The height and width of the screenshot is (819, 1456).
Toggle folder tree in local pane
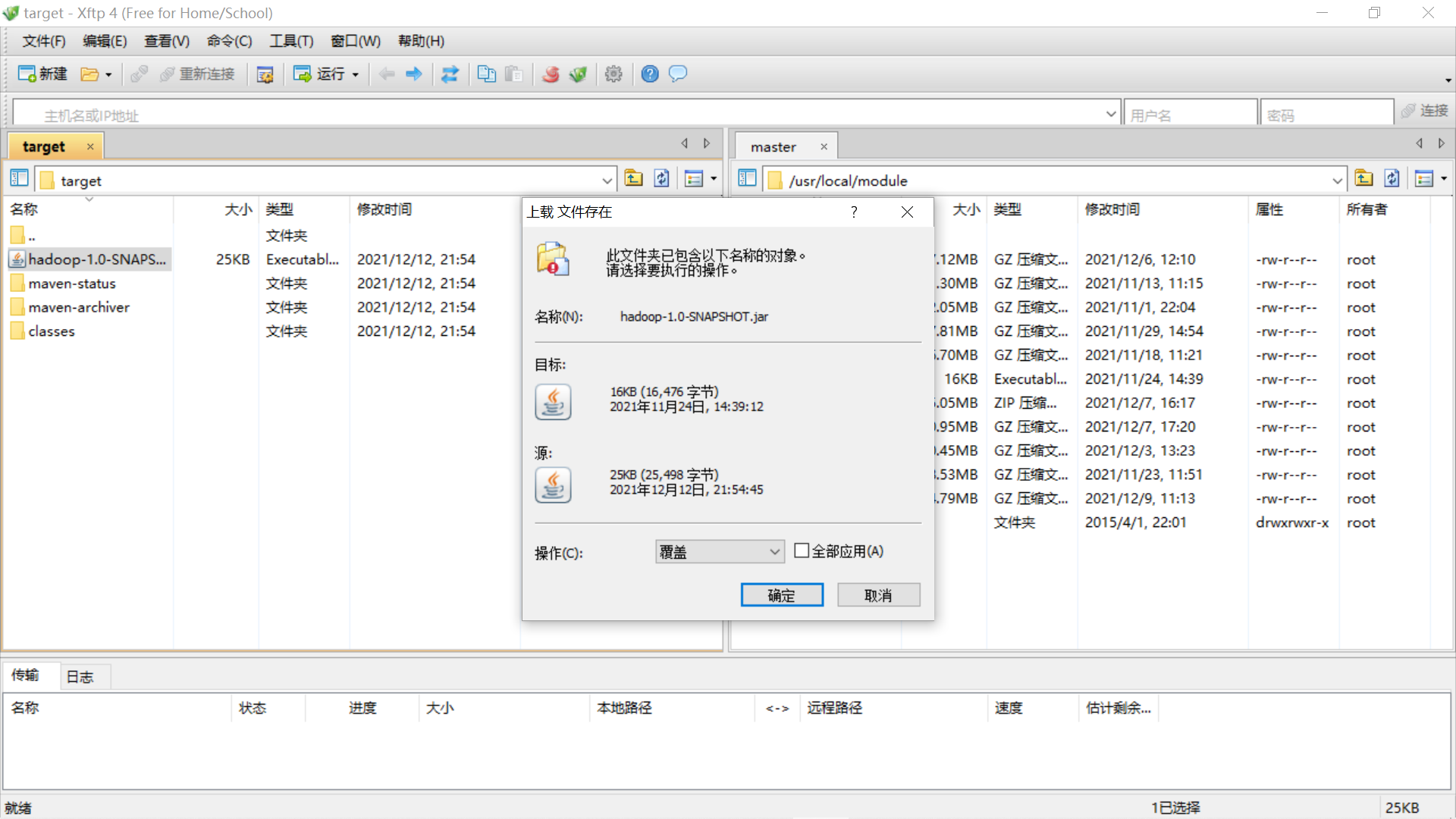coord(20,179)
